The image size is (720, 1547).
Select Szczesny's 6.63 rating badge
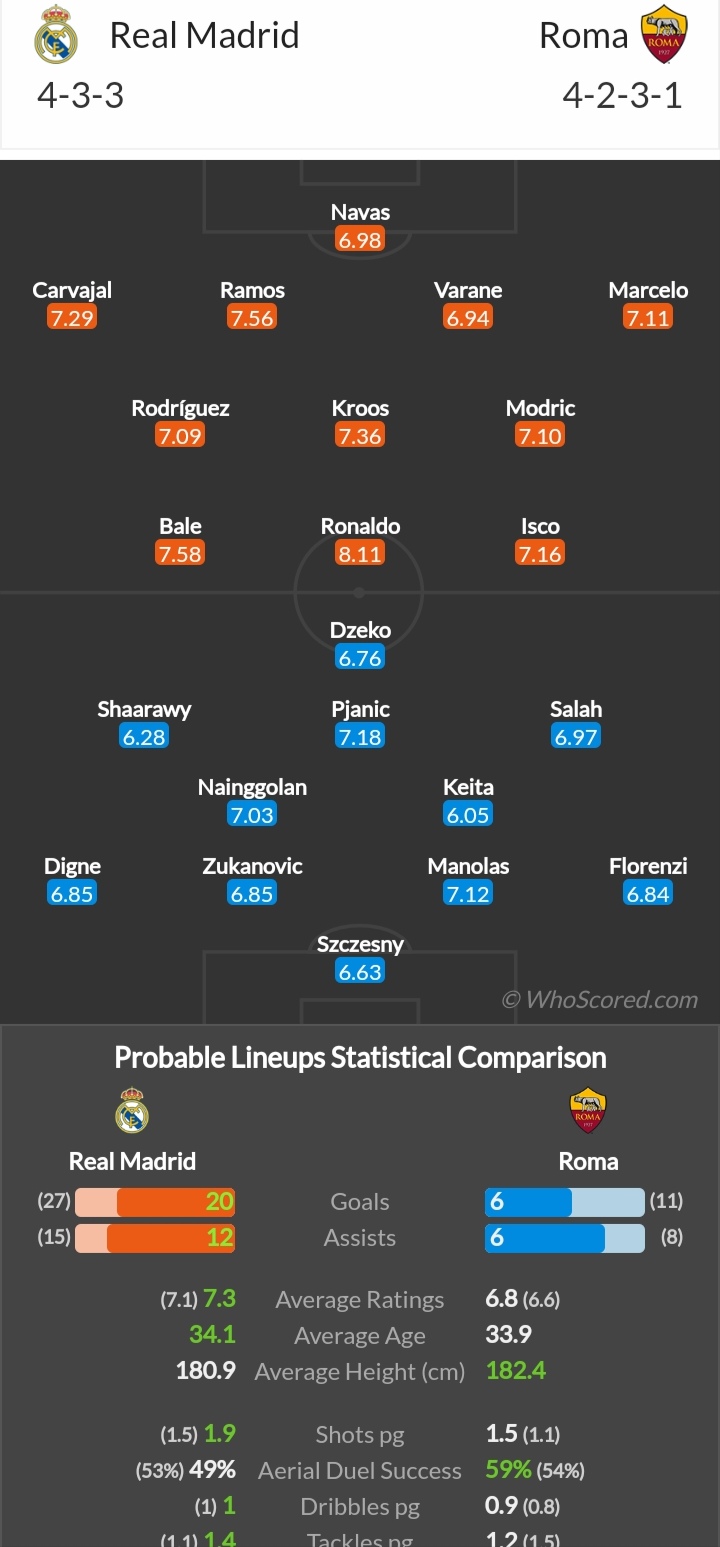pyautogui.click(x=360, y=972)
